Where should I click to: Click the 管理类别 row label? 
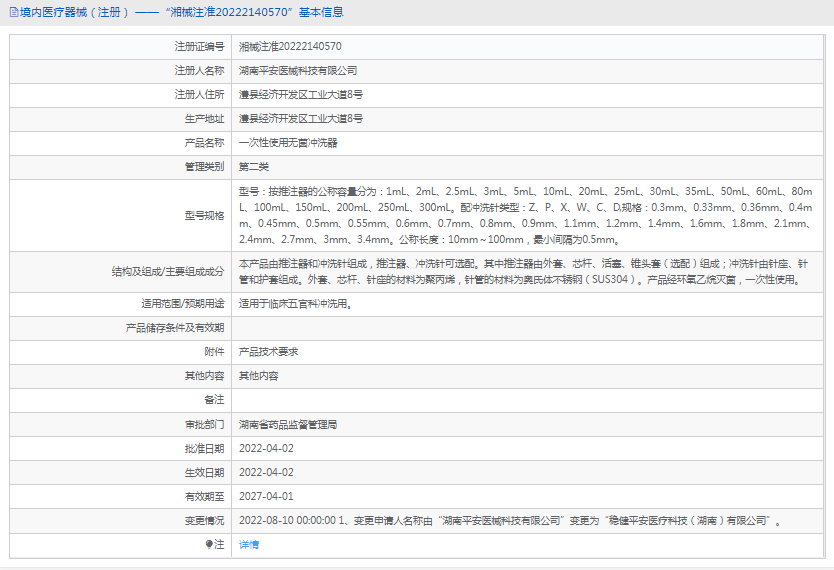pos(204,167)
